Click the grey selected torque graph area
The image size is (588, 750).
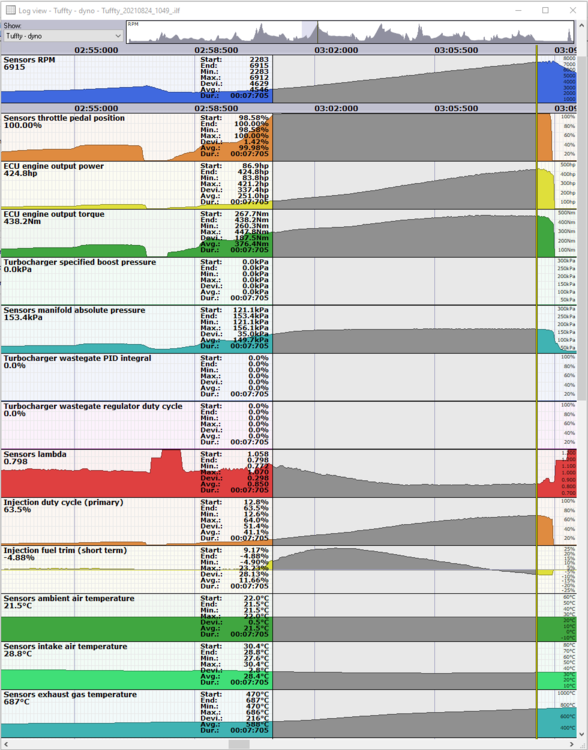(404, 237)
